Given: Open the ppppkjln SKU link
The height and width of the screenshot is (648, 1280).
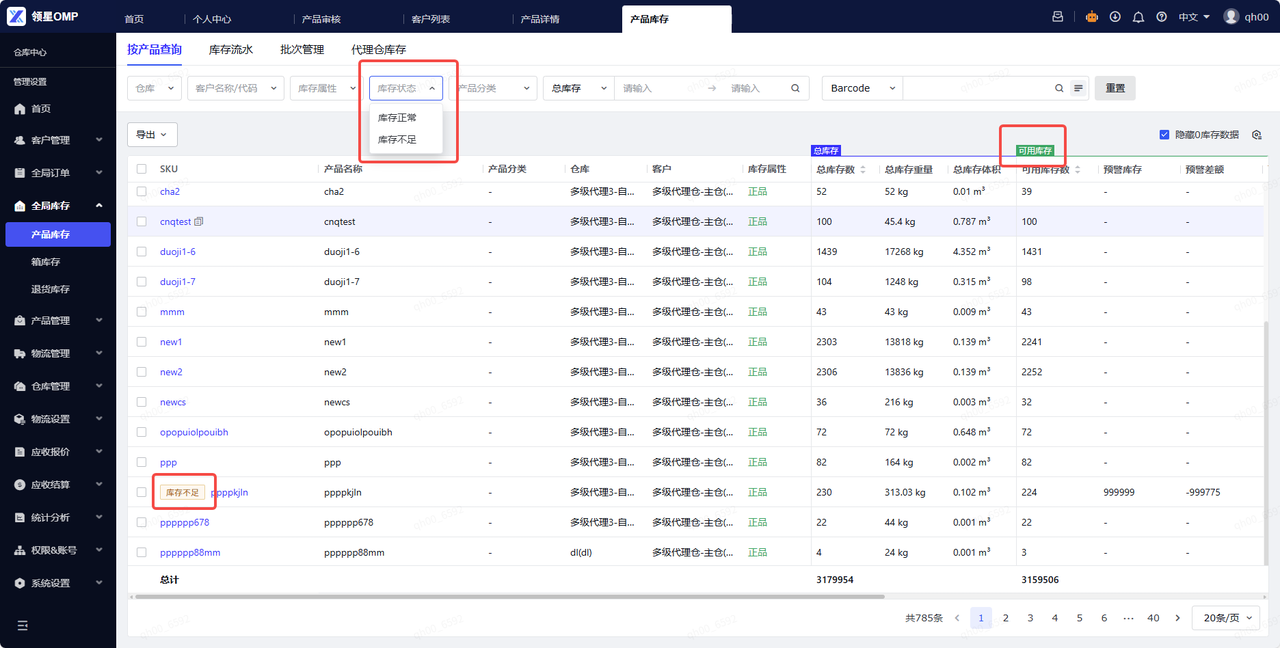Looking at the screenshot, I should coord(229,492).
